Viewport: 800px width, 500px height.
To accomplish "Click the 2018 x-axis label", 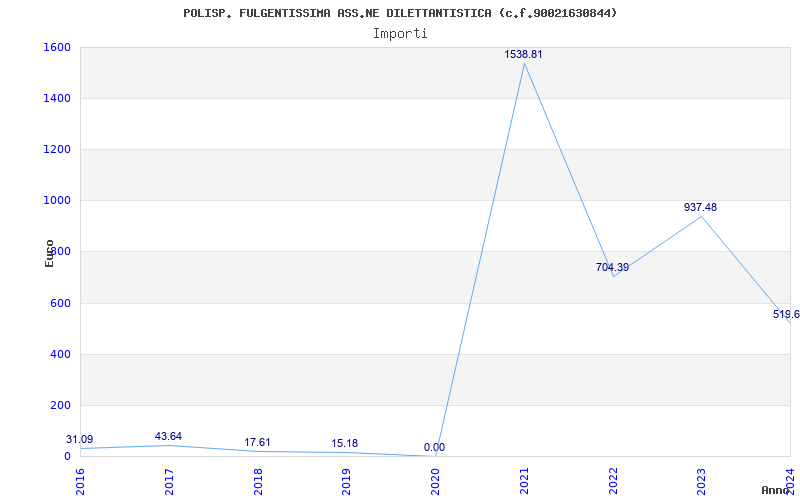I will coord(258,482).
